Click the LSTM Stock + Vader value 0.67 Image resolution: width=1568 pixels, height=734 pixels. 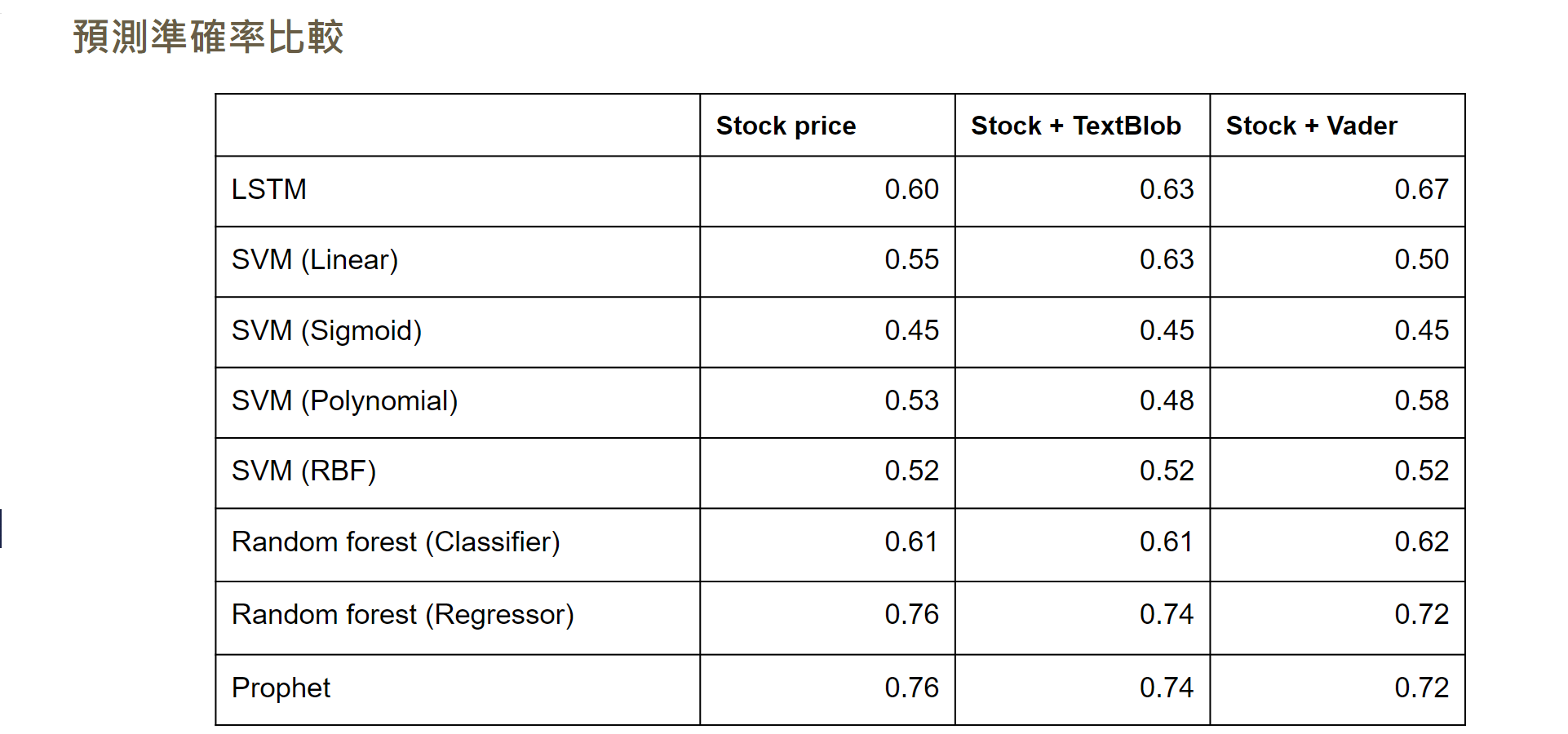(x=1421, y=189)
